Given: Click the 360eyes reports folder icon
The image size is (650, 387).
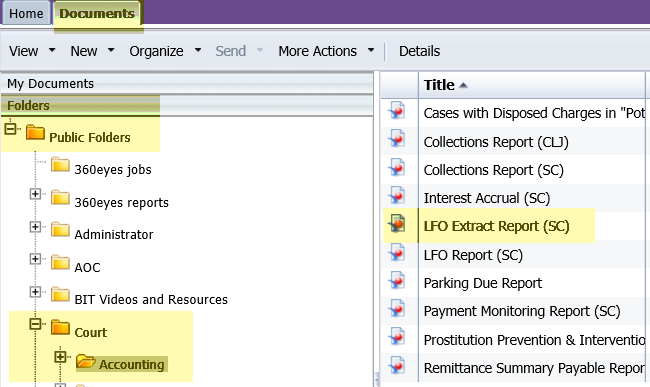Looking at the screenshot, I should (61, 197).
